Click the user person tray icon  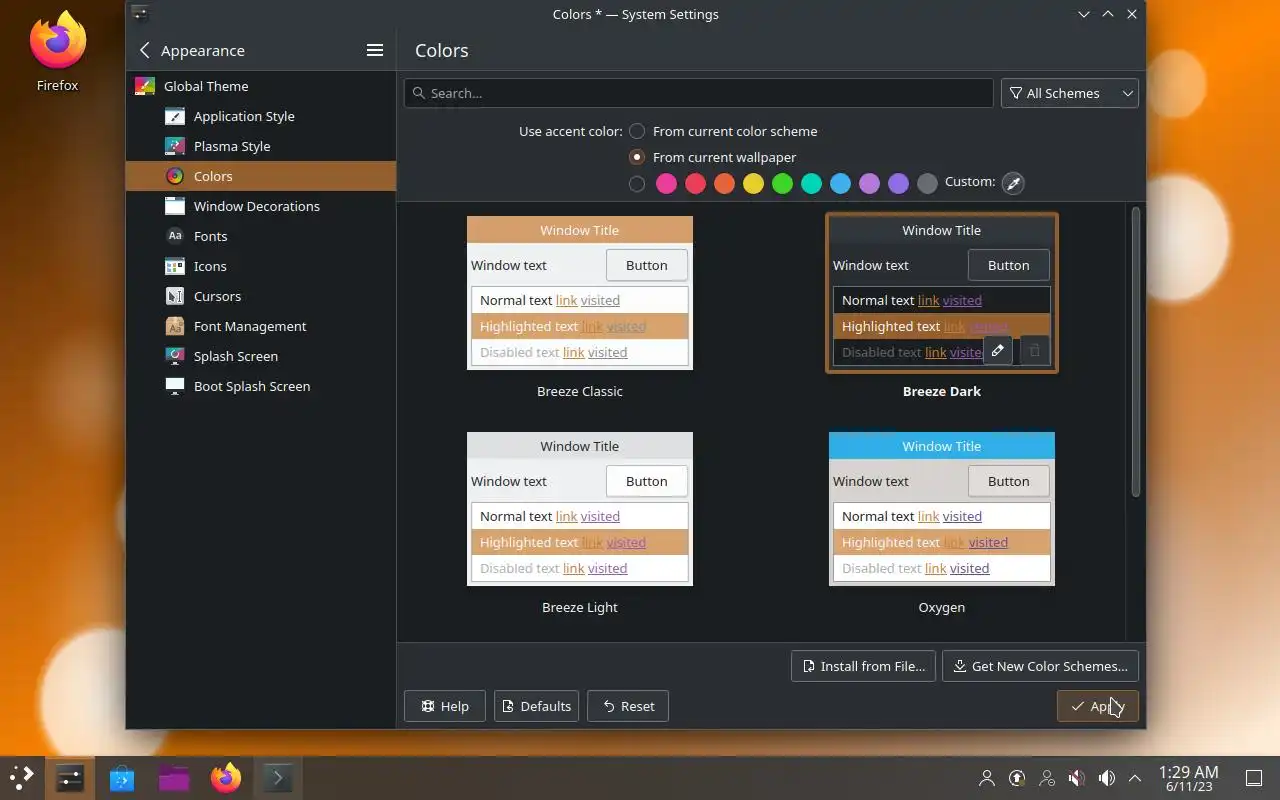coord(987,778)
